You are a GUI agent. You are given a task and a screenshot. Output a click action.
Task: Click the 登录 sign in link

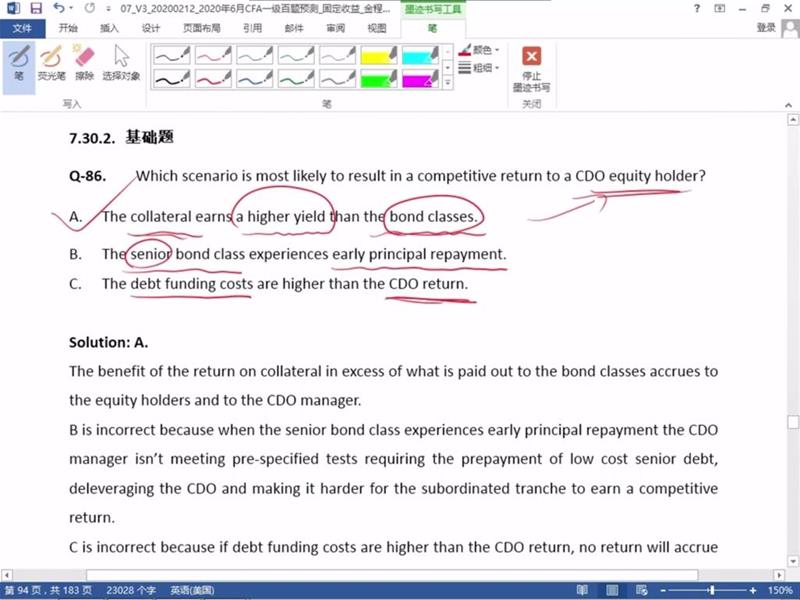pos(765,28)
